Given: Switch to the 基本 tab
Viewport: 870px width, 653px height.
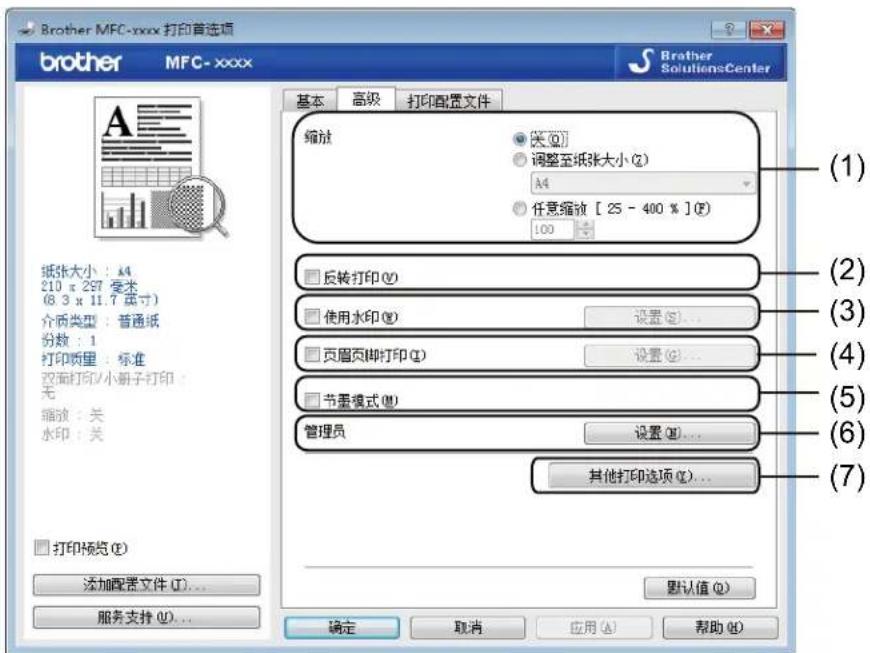Looking at the screenshot, I should (310, 101).
